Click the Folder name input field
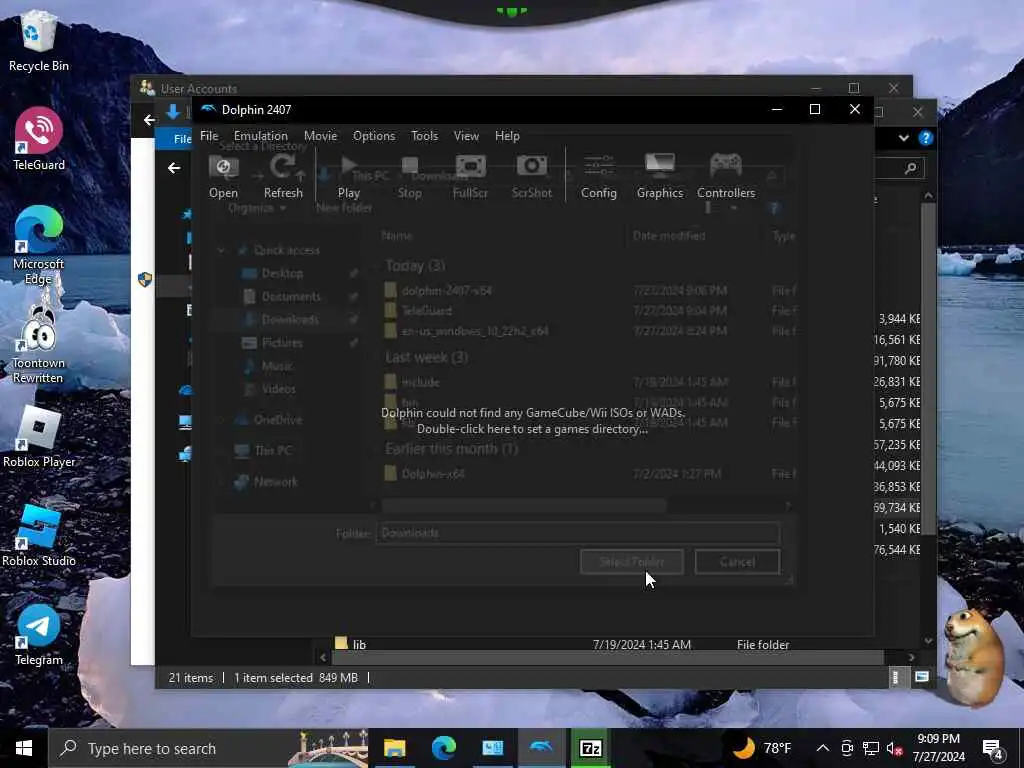Screen dimensions: 1024x768 pyautogui.click(x=578, y=533)
